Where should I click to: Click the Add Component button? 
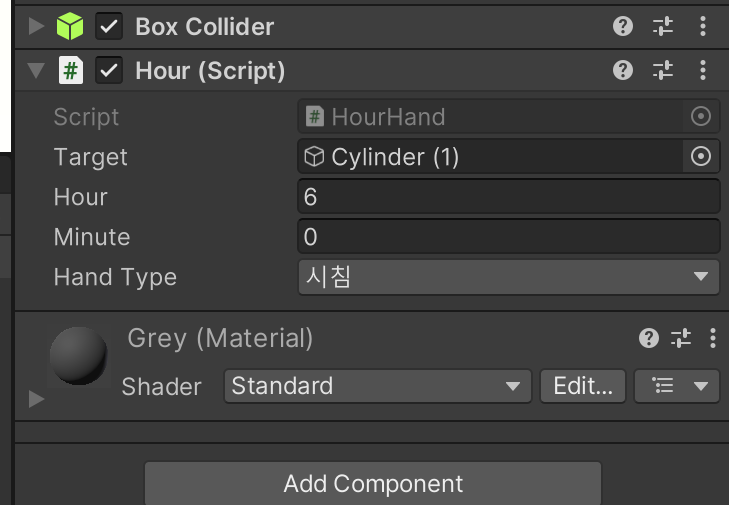coord(372,484)
